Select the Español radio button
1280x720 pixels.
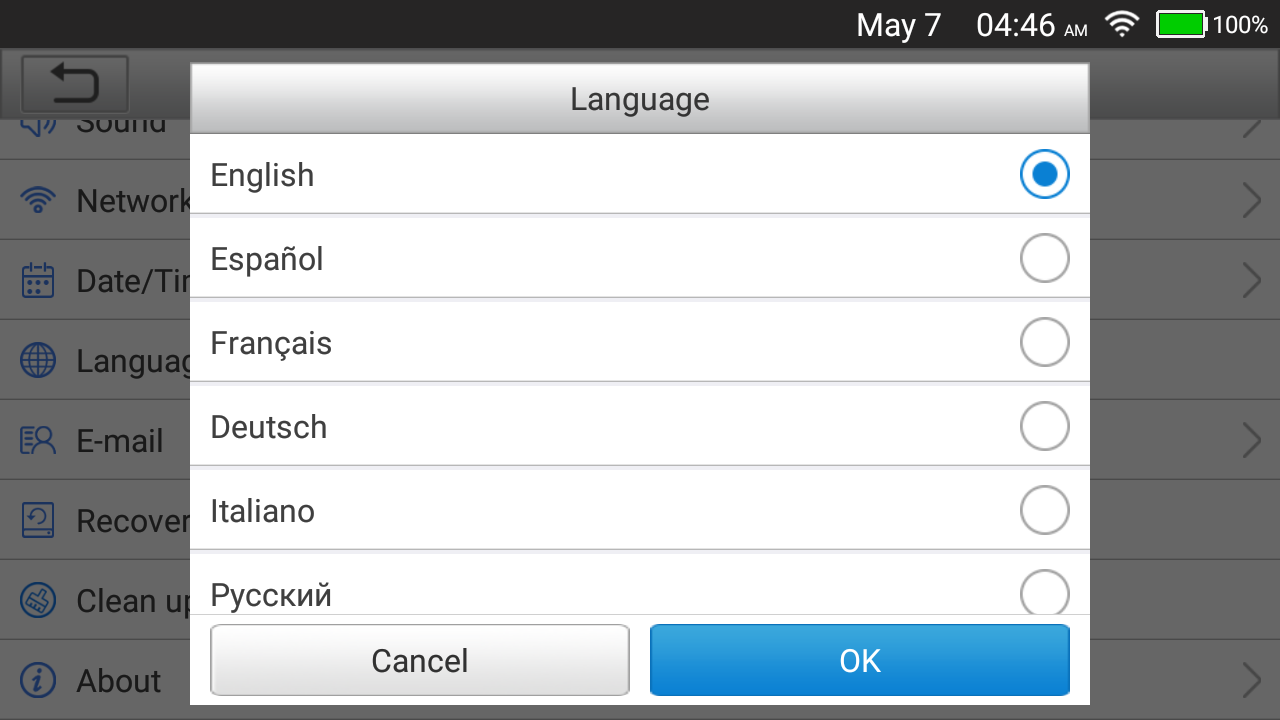[x=1044, y=259]
